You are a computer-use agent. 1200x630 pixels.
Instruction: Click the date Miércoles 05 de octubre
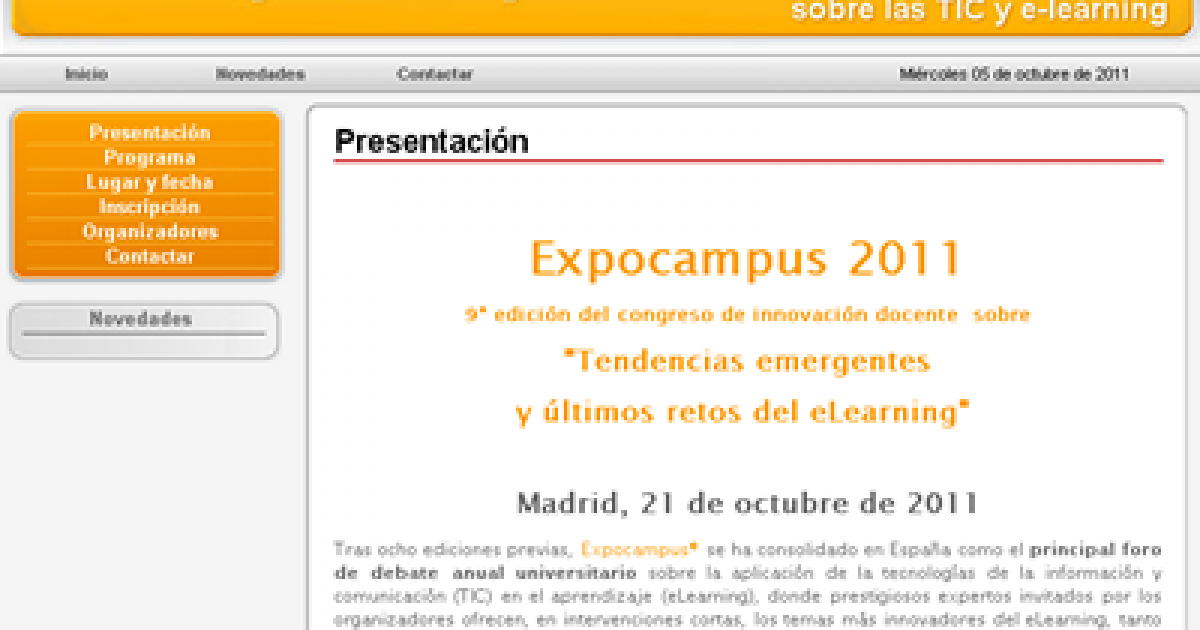pyautogui.click(x=1013, y=74)
